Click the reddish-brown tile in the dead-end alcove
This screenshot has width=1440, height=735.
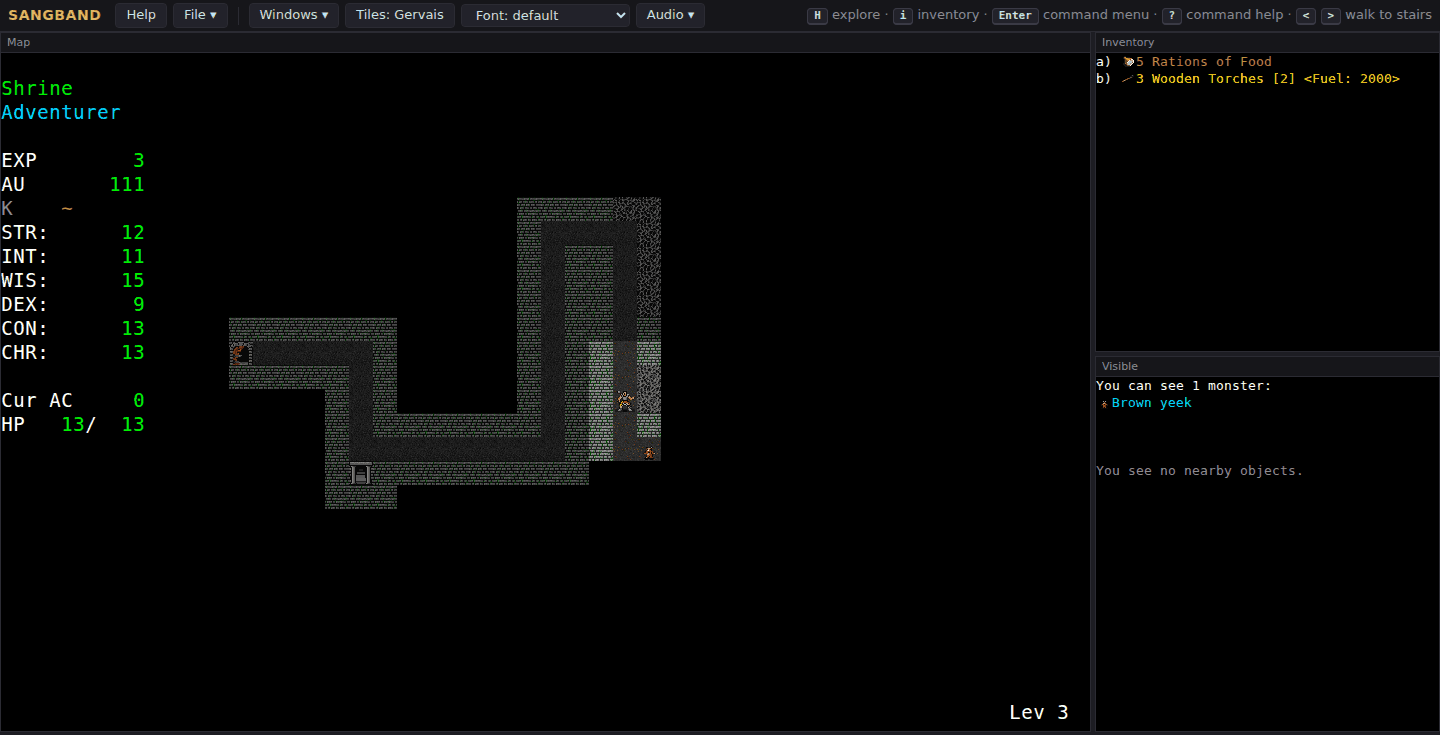pos(240,353)
